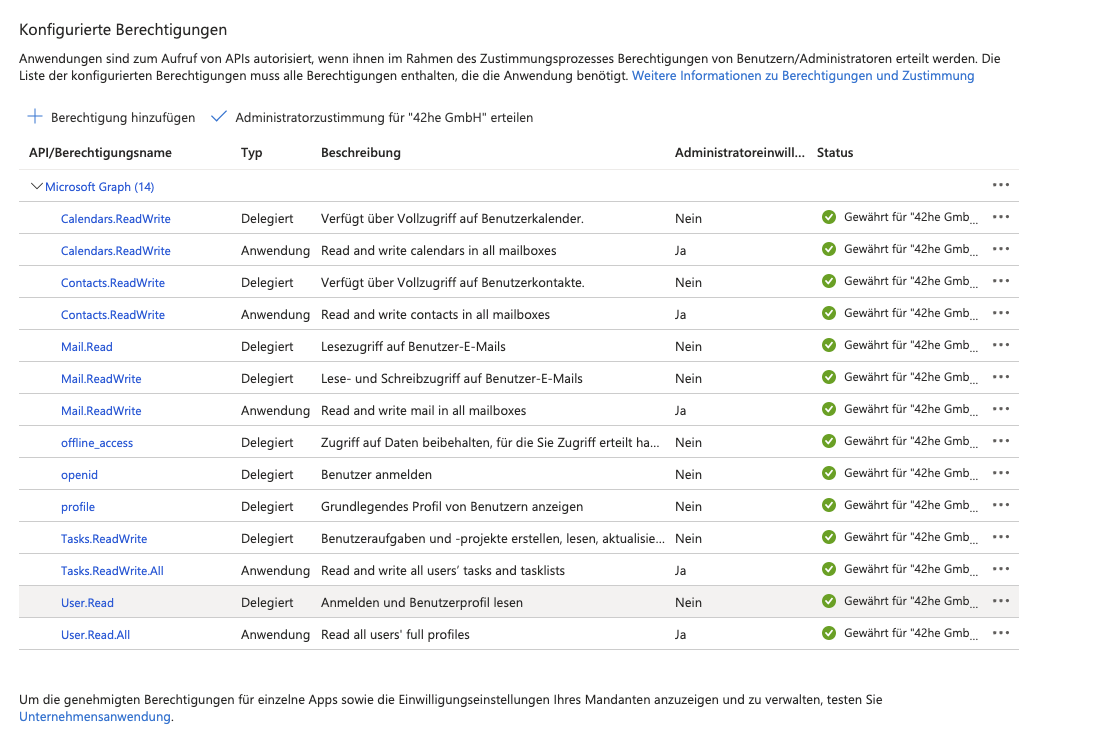Select description 'Benutzer anmelden'
This screenshot has width=1096, height=750.
pyautogui.click(x=376, y=475)
